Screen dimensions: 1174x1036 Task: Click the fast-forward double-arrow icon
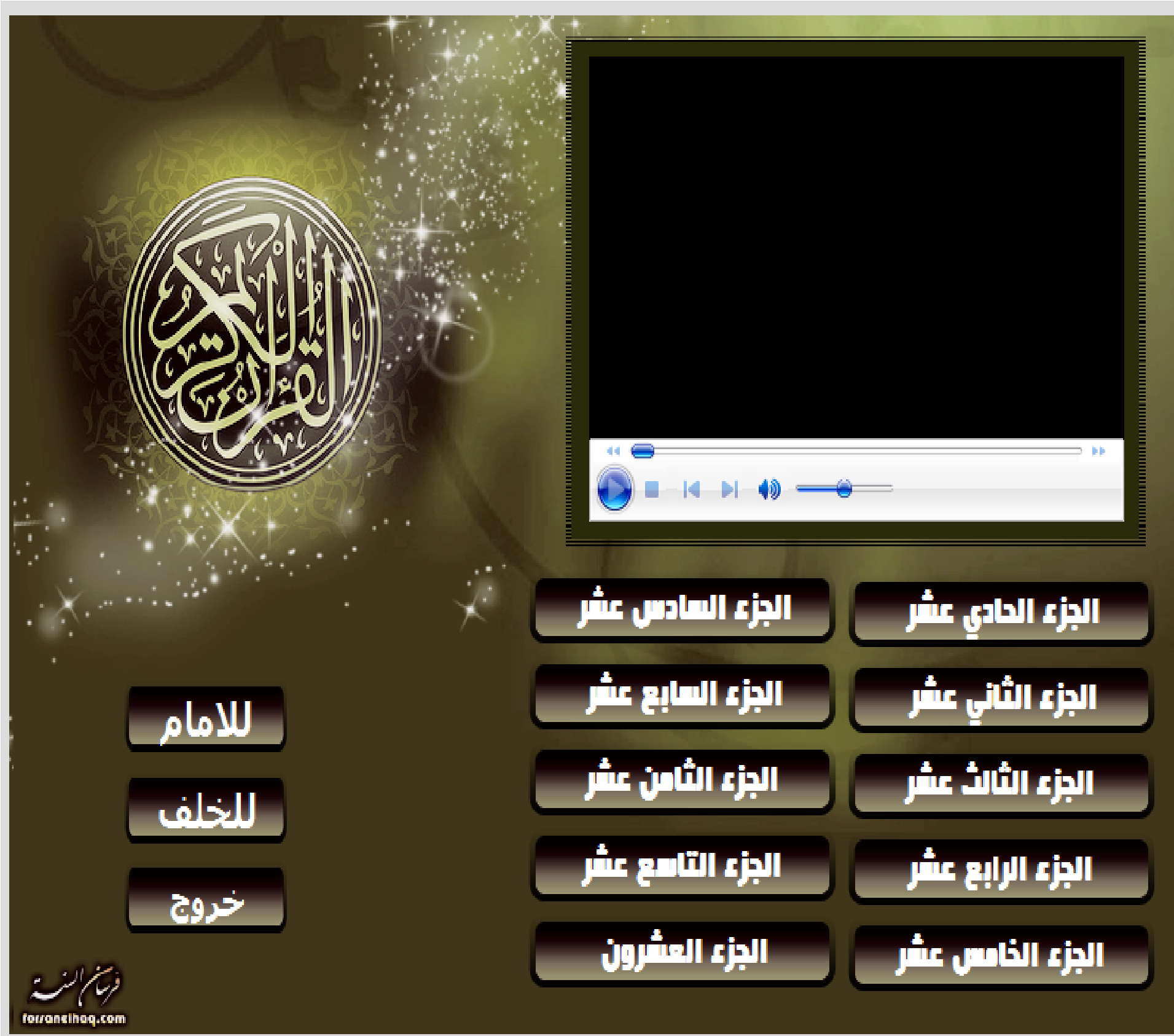1098,451
